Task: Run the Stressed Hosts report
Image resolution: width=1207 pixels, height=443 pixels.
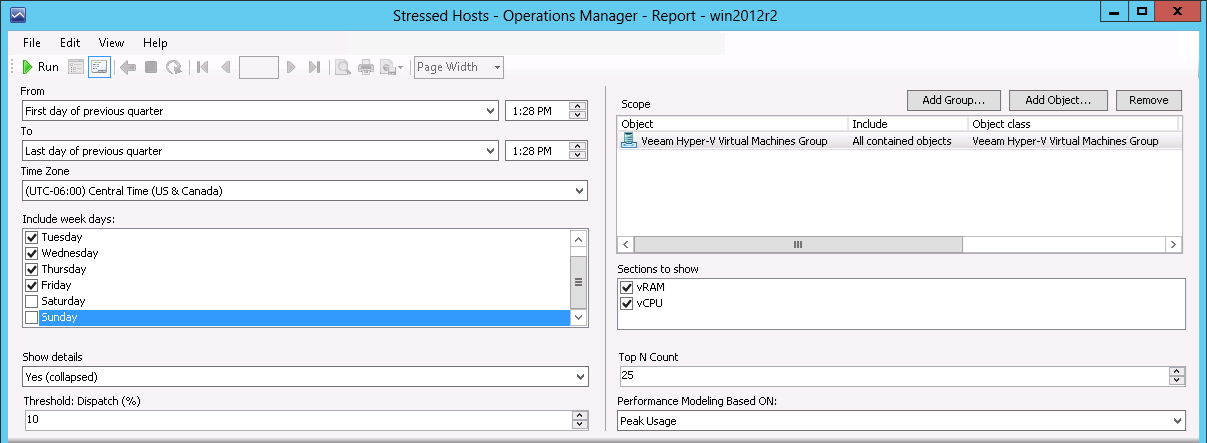Action: click(x=40, y=67)
